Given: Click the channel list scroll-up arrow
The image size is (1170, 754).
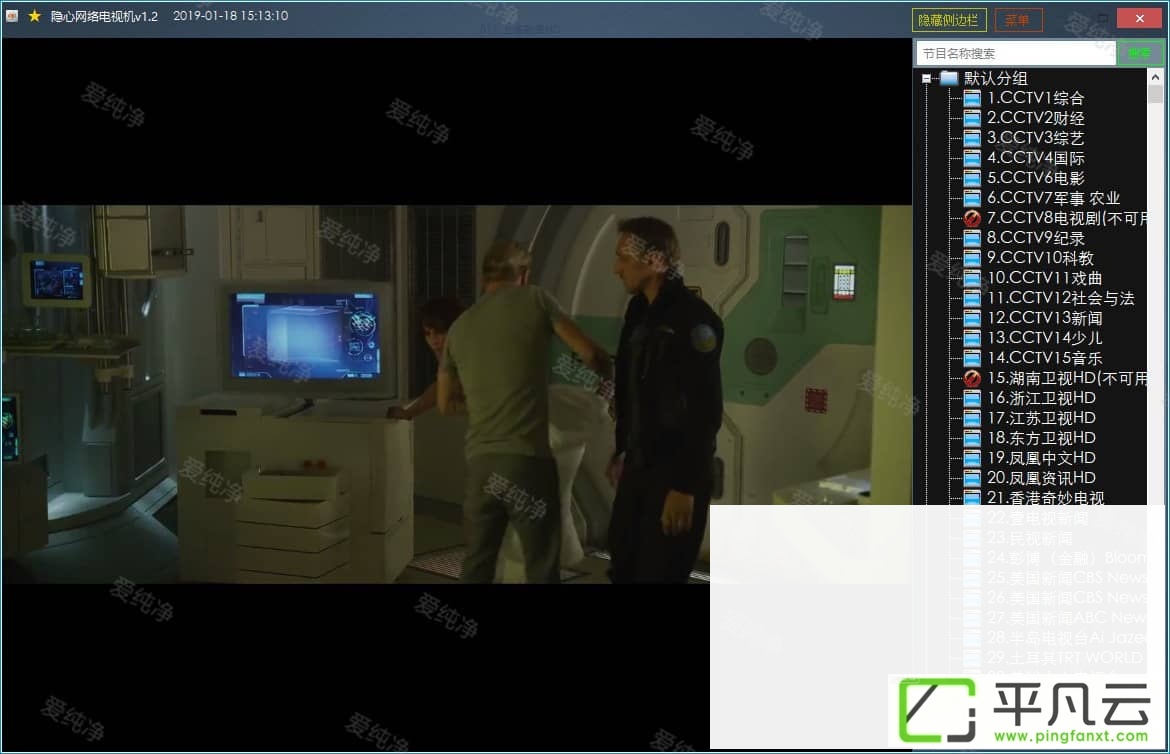Looking at the screenshot, I should [x=1155, y=76].
